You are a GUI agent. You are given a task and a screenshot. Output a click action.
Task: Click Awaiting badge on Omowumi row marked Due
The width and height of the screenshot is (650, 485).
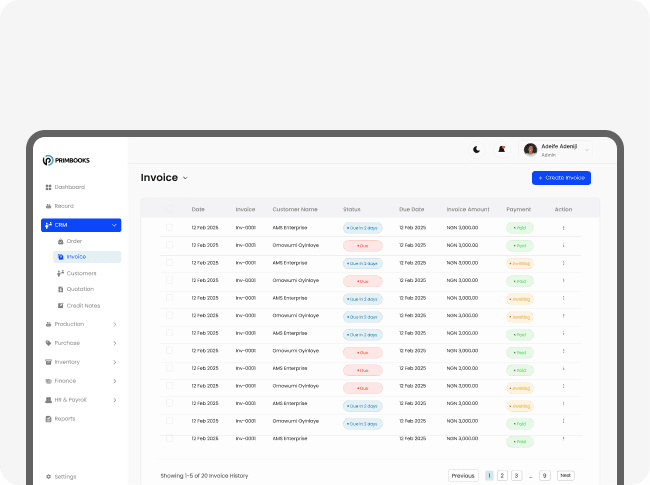520,388
